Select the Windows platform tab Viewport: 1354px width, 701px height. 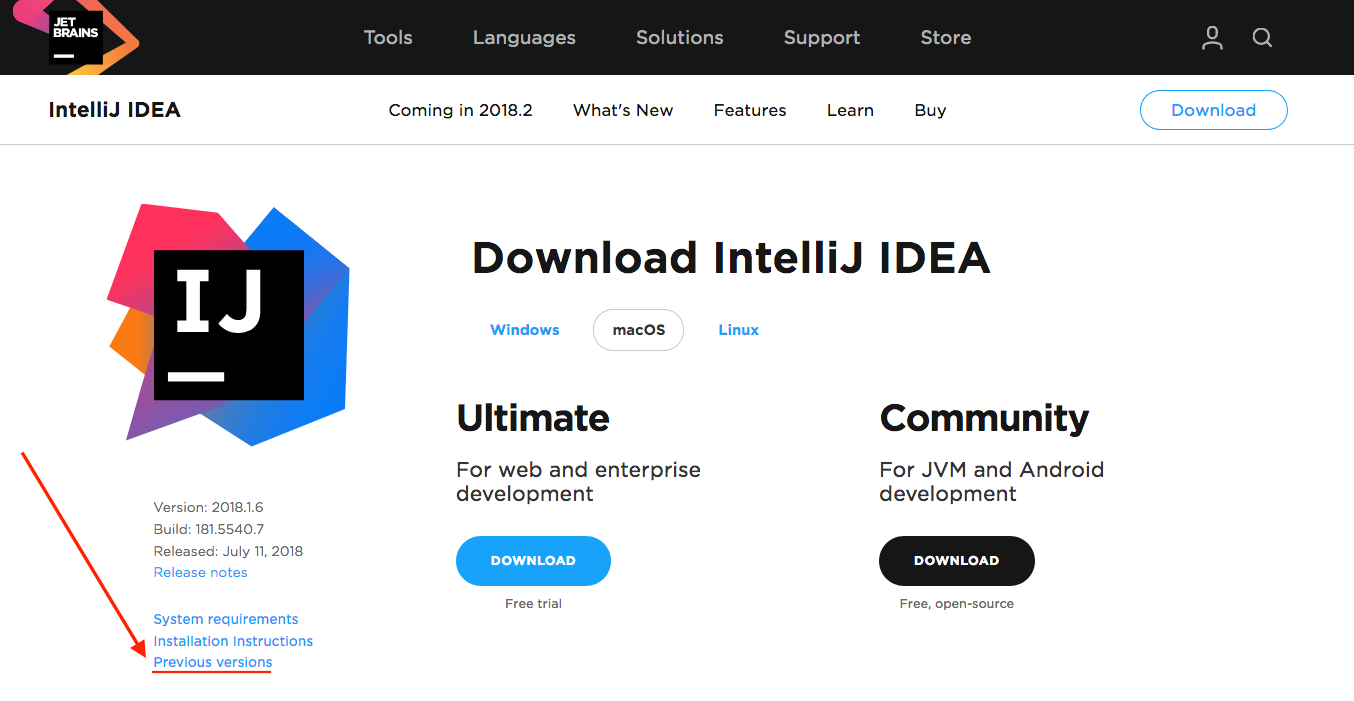525,330
